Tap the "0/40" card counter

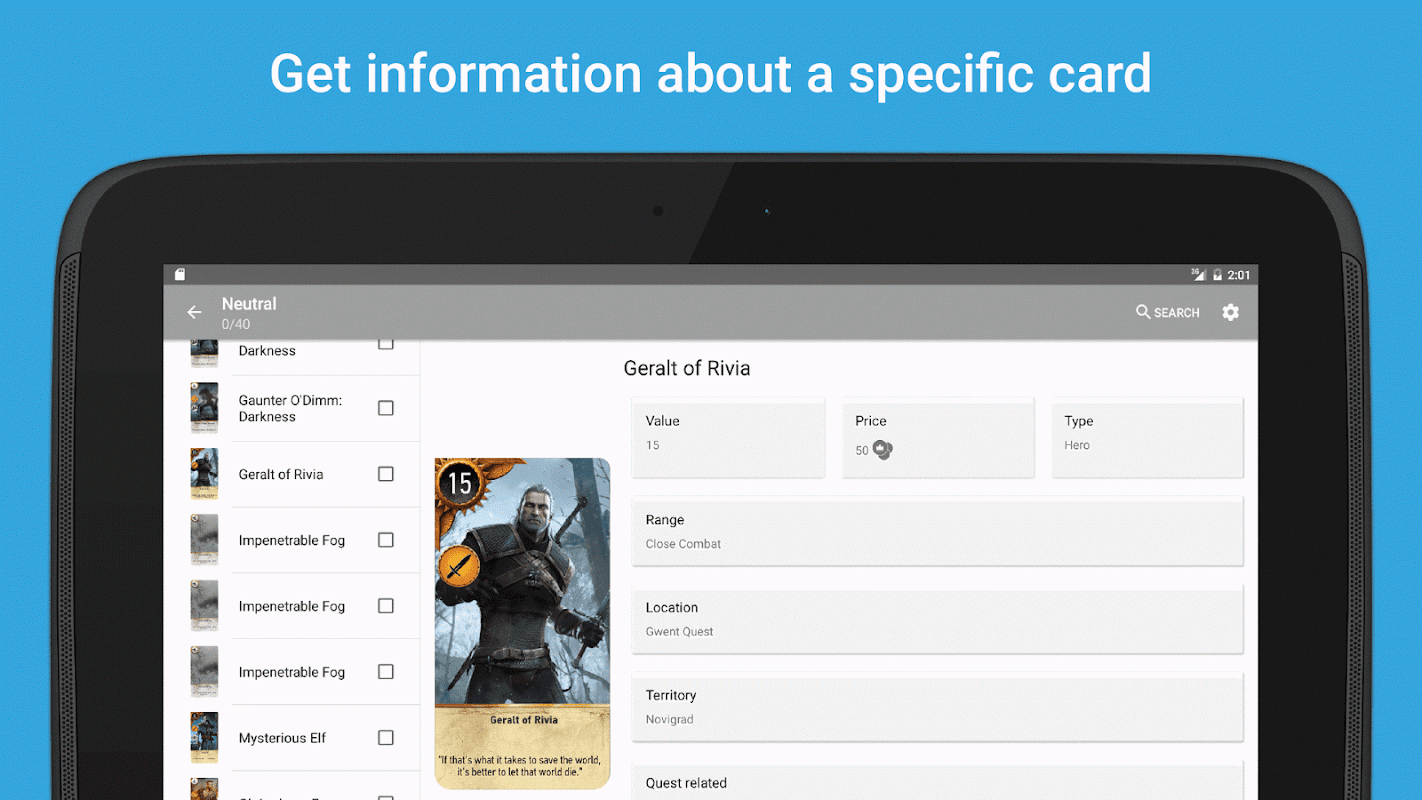[236, 324]
